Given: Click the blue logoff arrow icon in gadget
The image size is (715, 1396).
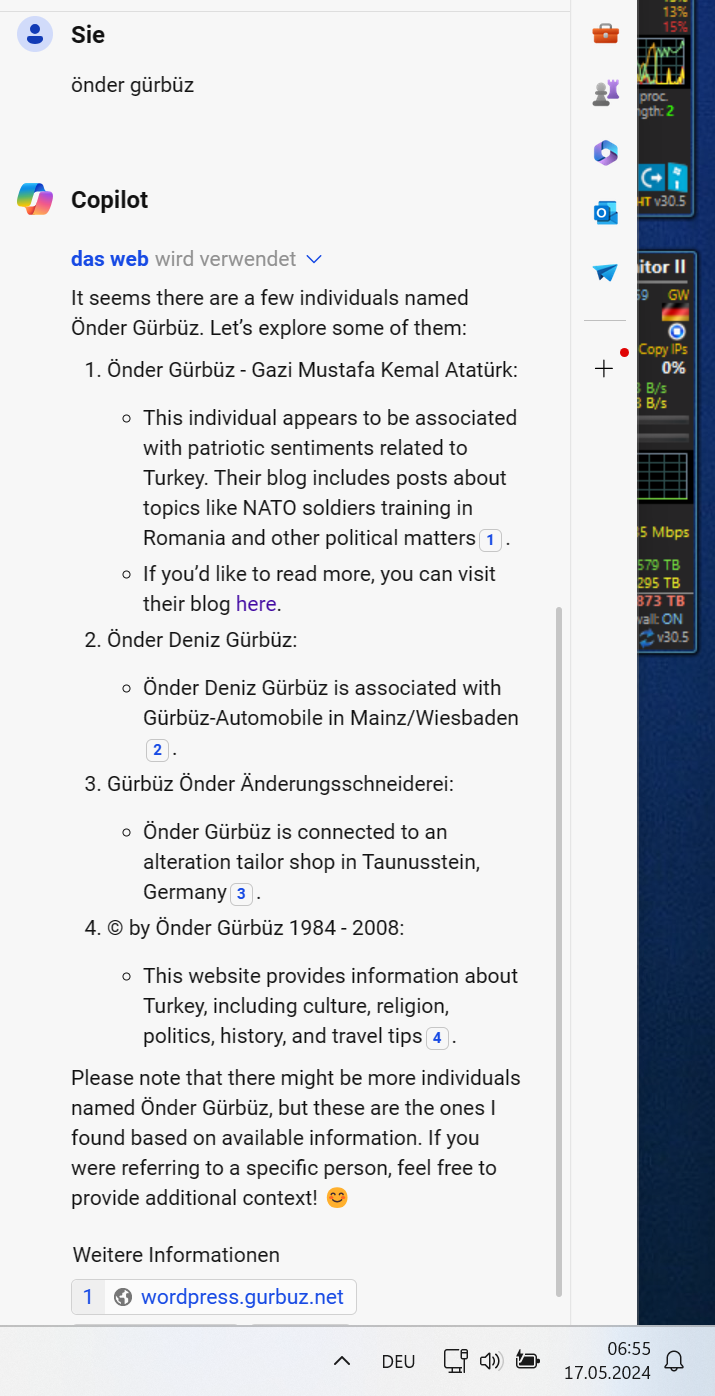Looking at the screenshot, I should [652, 178].
